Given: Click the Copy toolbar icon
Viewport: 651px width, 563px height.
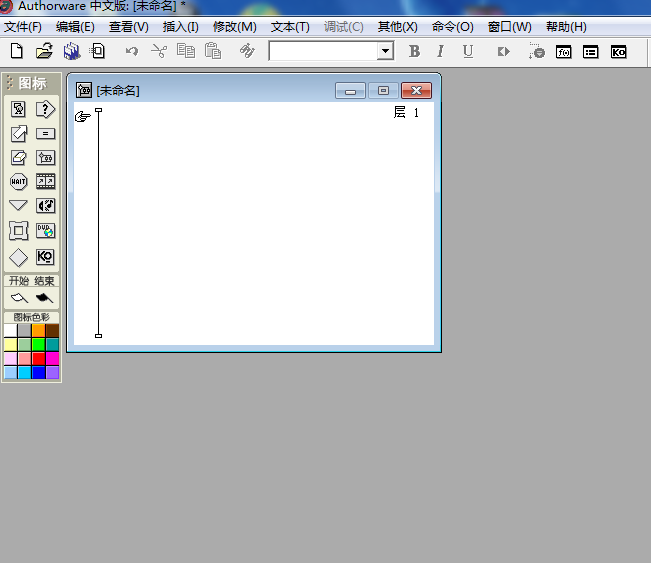Looking at the screenshot, I should 186,51.
